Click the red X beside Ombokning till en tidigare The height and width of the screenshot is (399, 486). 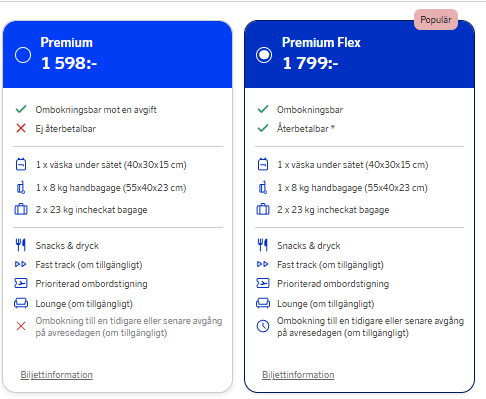(21, 326)
